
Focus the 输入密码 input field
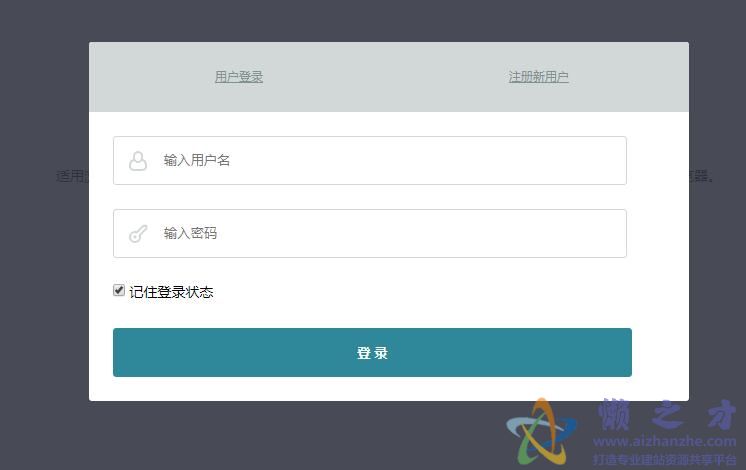point(390,233)
